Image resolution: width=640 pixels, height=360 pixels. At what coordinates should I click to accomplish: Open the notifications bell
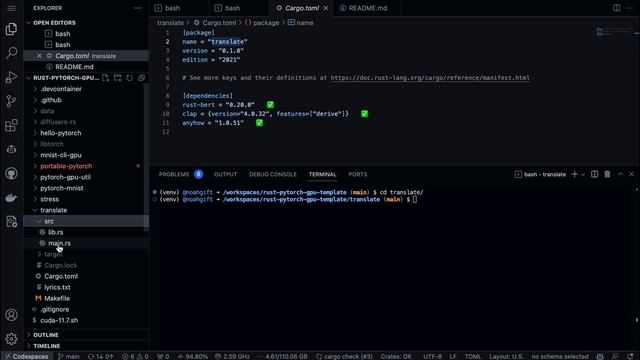[x=631, y=356]
